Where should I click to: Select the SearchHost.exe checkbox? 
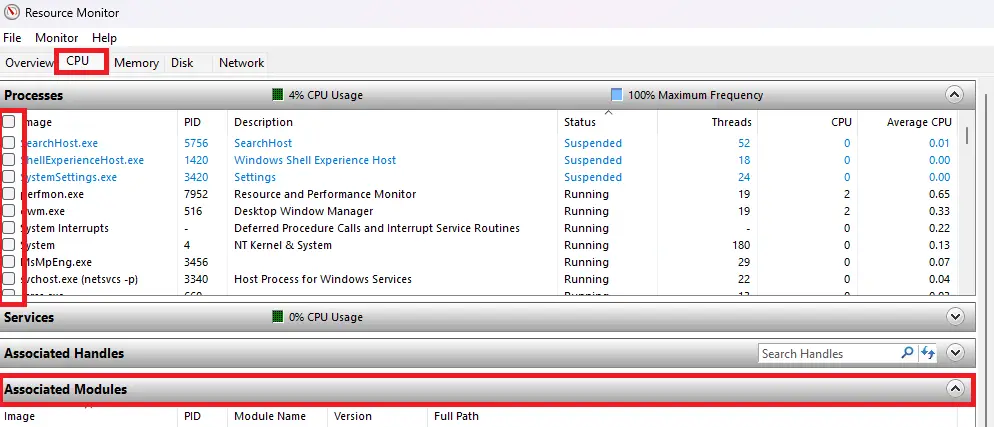click(9, 143)
